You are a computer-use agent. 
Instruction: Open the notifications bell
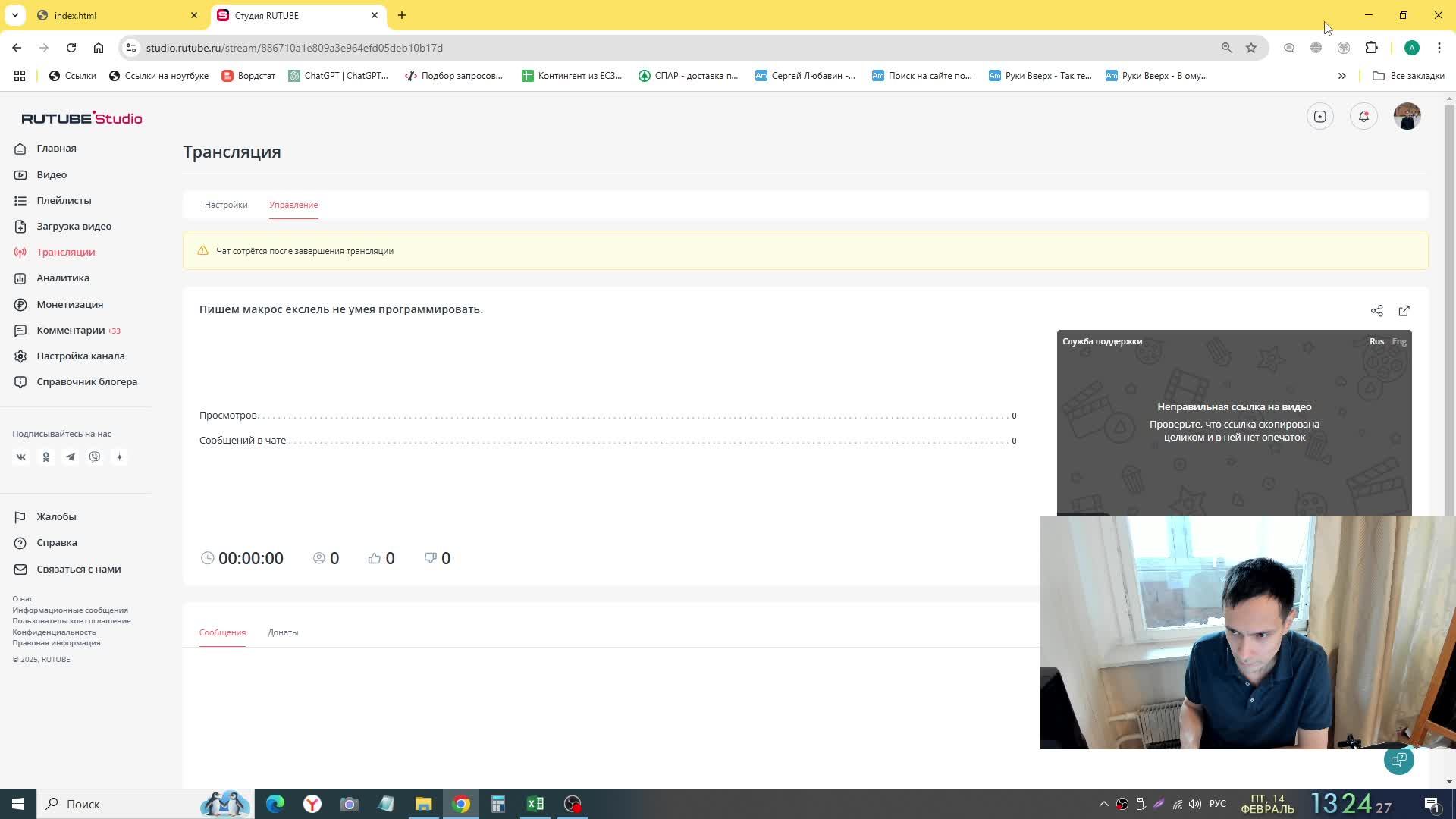pyautogui.click(x=1363, y=117)
